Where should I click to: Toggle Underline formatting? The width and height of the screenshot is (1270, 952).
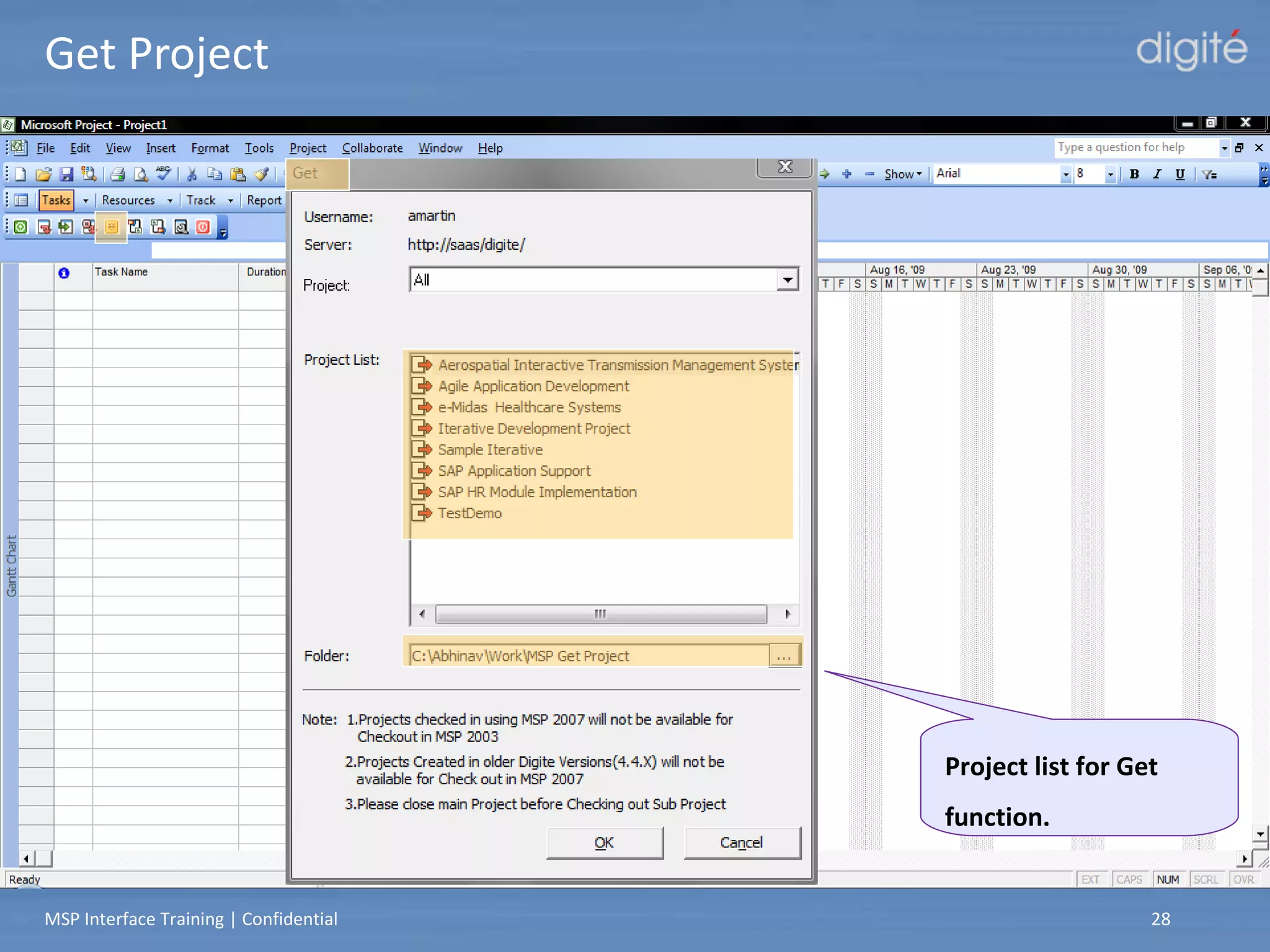point(1180,174)
